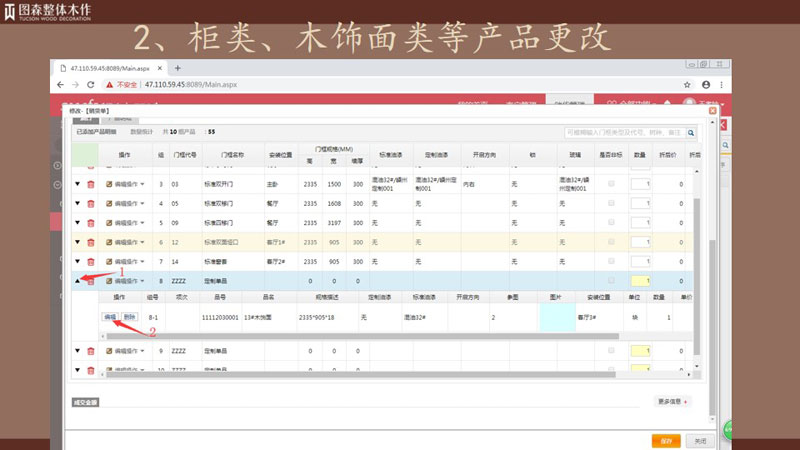The image size is (800, 450).
Task: Open a new browser tab
Action: [177, 68]
